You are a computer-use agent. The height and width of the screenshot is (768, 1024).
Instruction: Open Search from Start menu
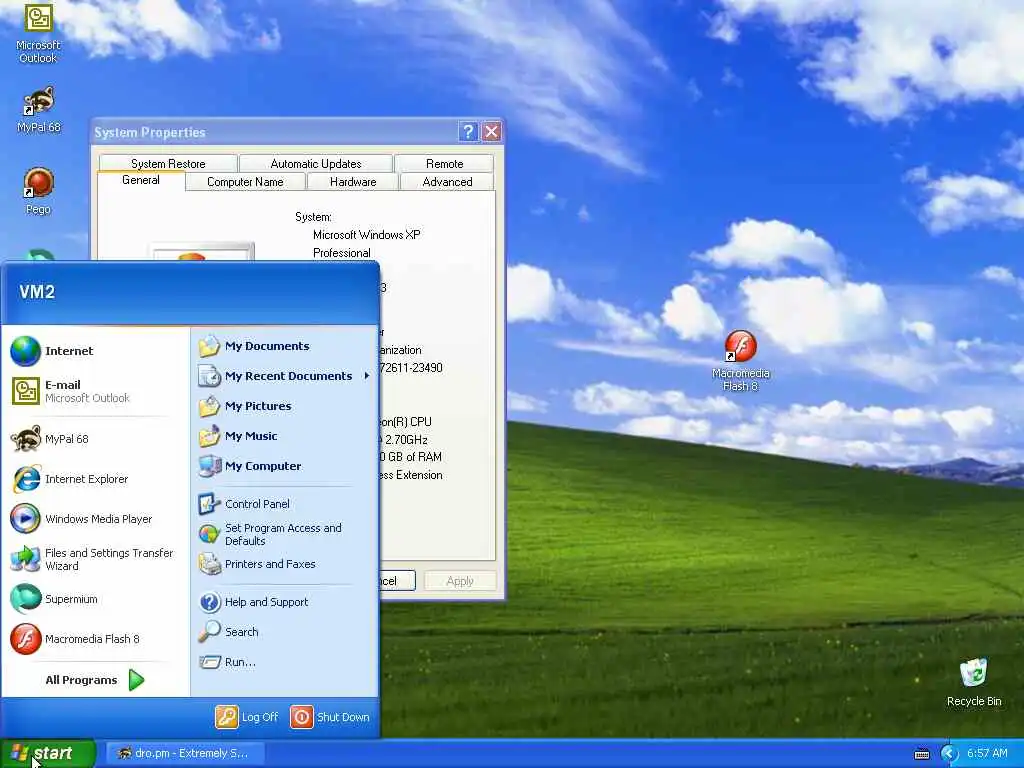pyautogui.click(x=285, y=632)
